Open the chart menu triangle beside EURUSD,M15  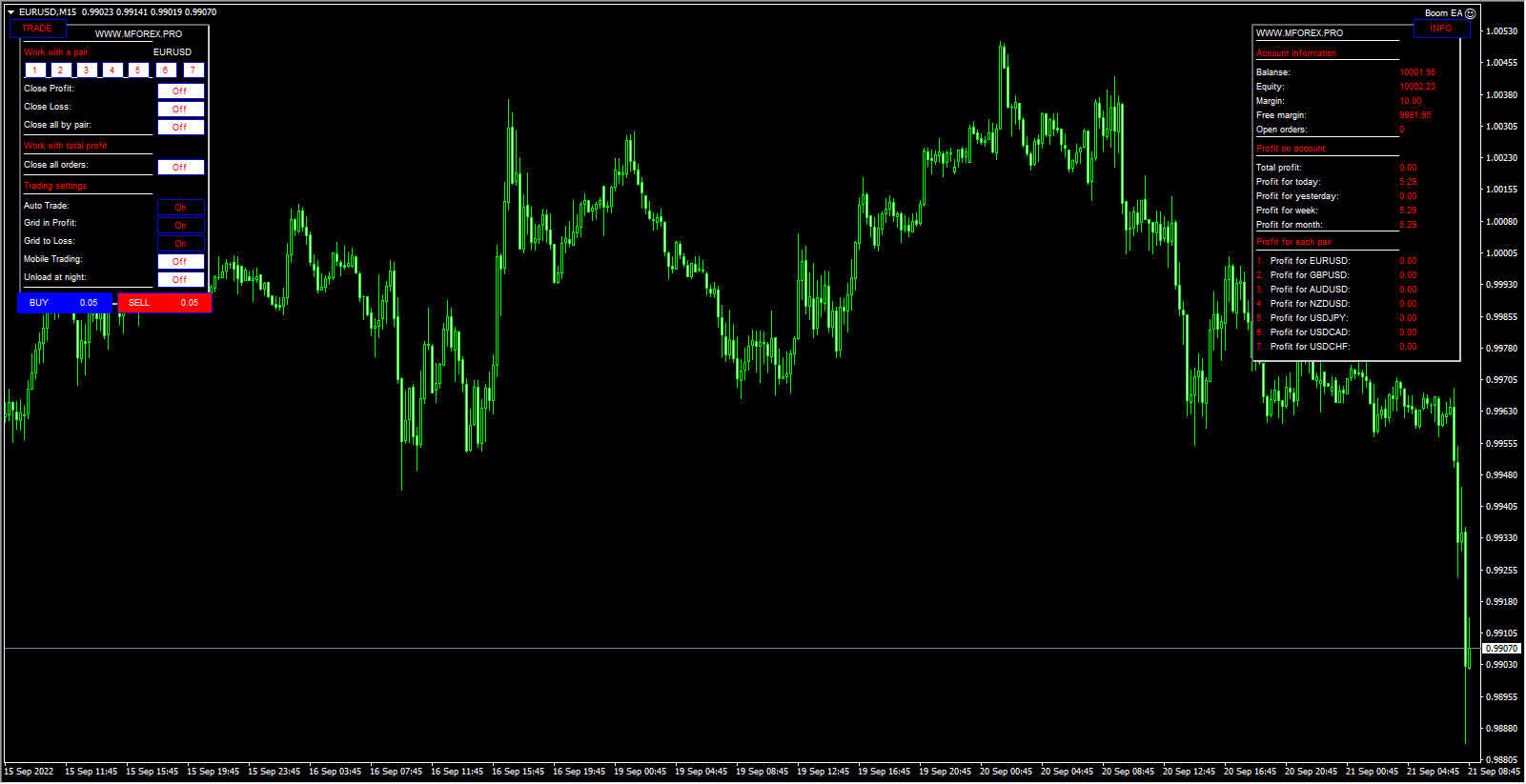[x=10, y=12]
